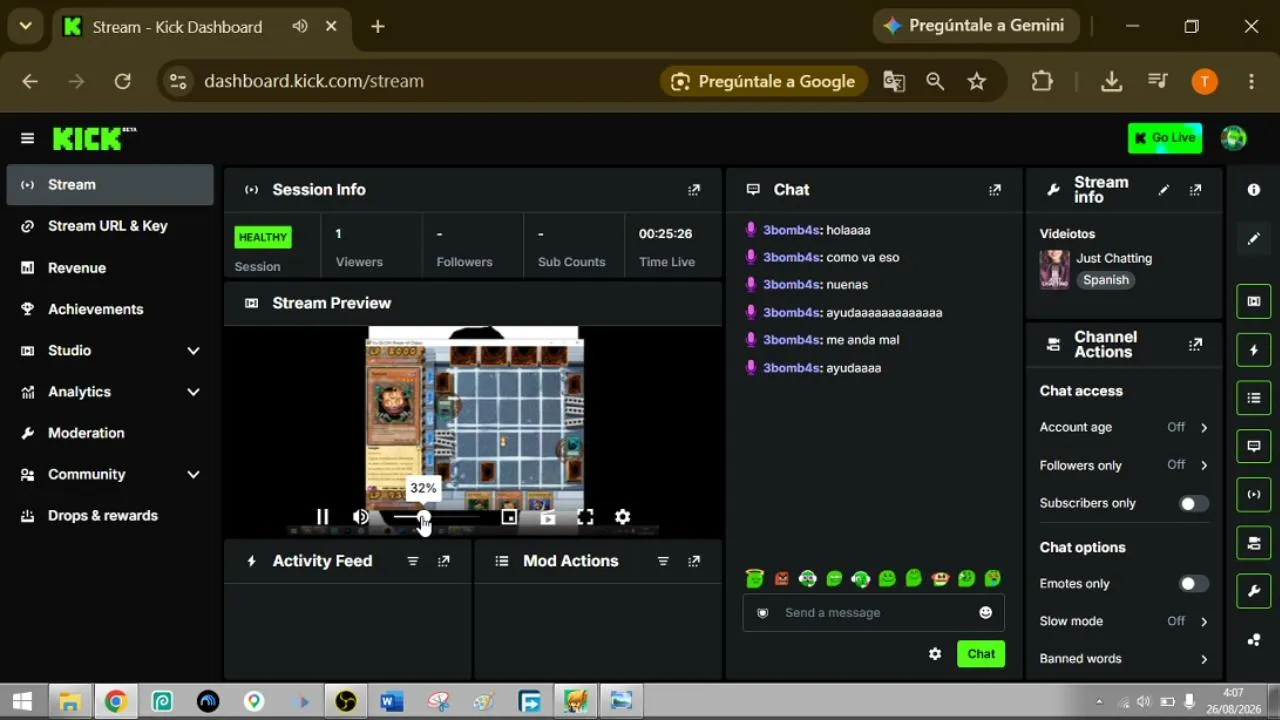This screenshot has width=1280, height=720.
Task: Reload the Kick dashboard page
Action: (123, 82)
